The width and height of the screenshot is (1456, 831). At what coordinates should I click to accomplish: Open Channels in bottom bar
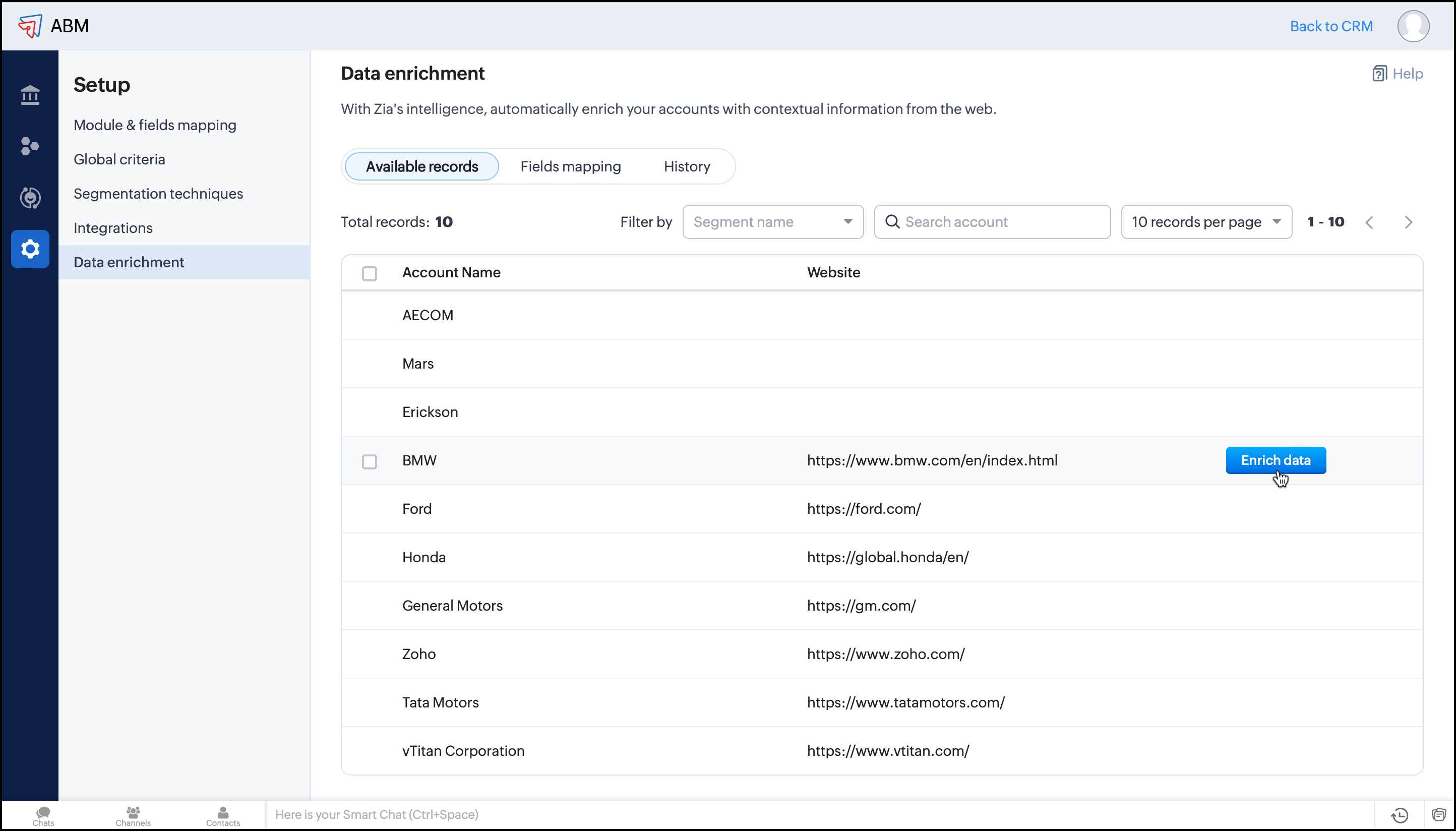(x=133, y=815)
